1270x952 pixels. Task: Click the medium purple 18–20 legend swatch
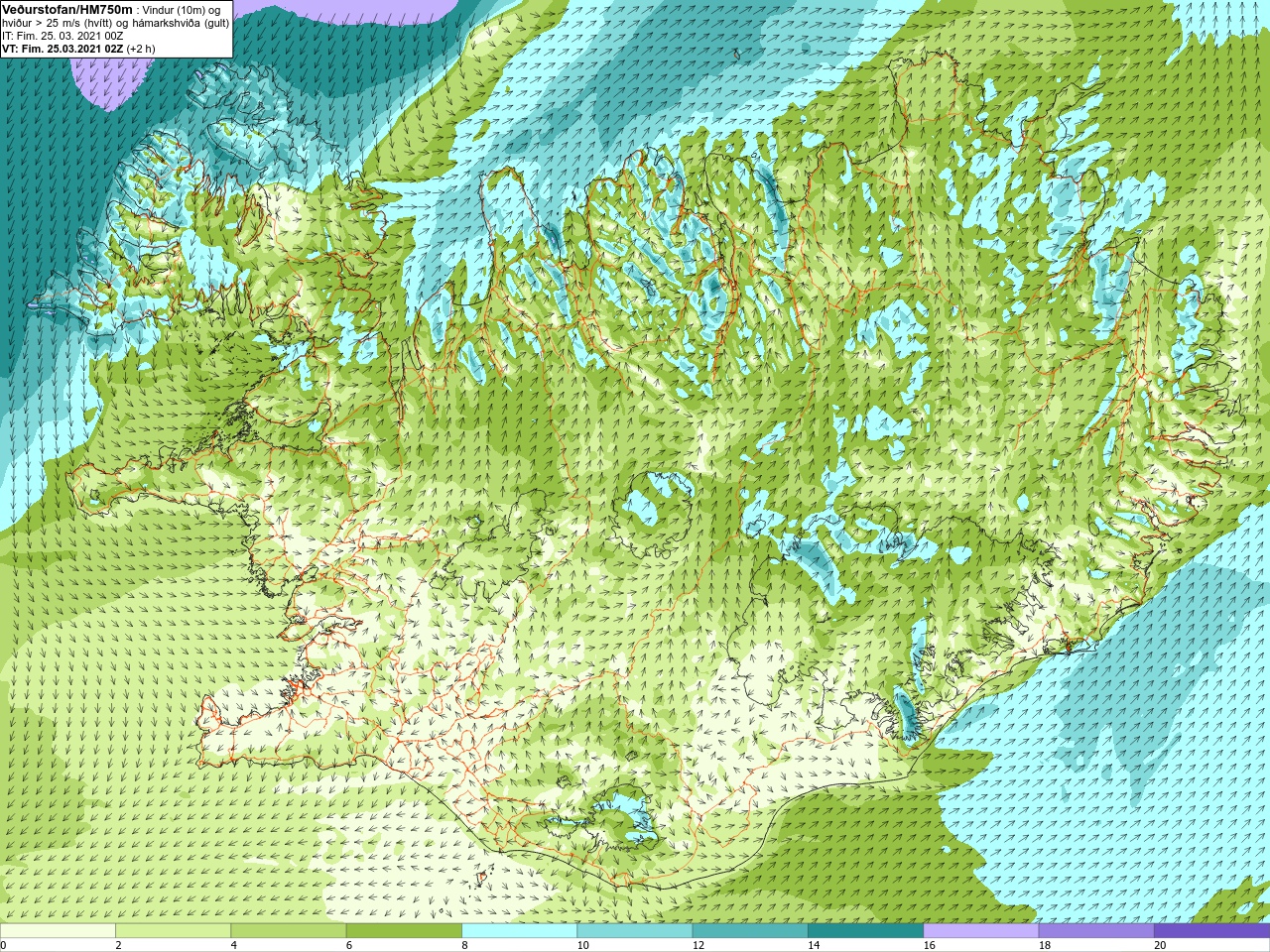pyautogui.click(x=1096, y=931)
